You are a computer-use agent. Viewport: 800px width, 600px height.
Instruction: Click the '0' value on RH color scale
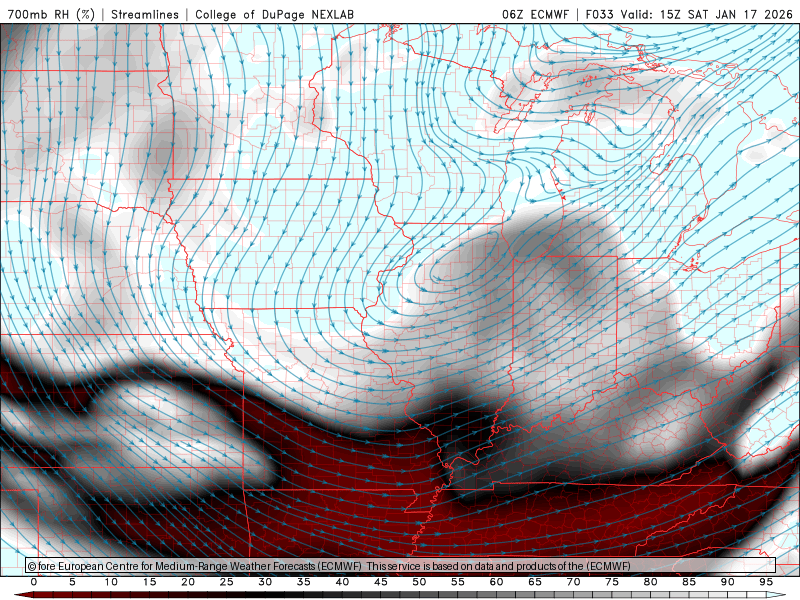34,582
